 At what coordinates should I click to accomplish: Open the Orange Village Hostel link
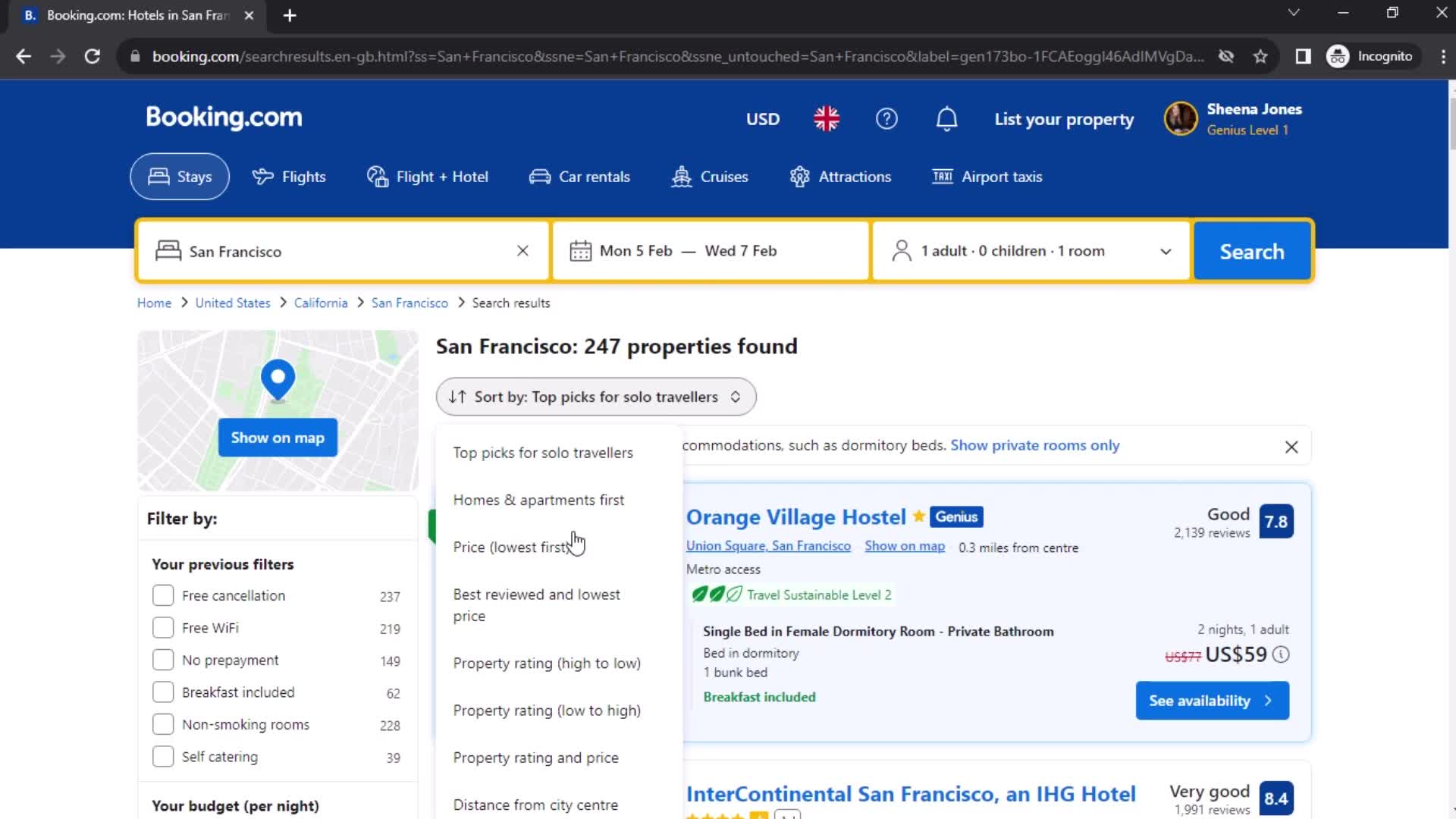795,516
